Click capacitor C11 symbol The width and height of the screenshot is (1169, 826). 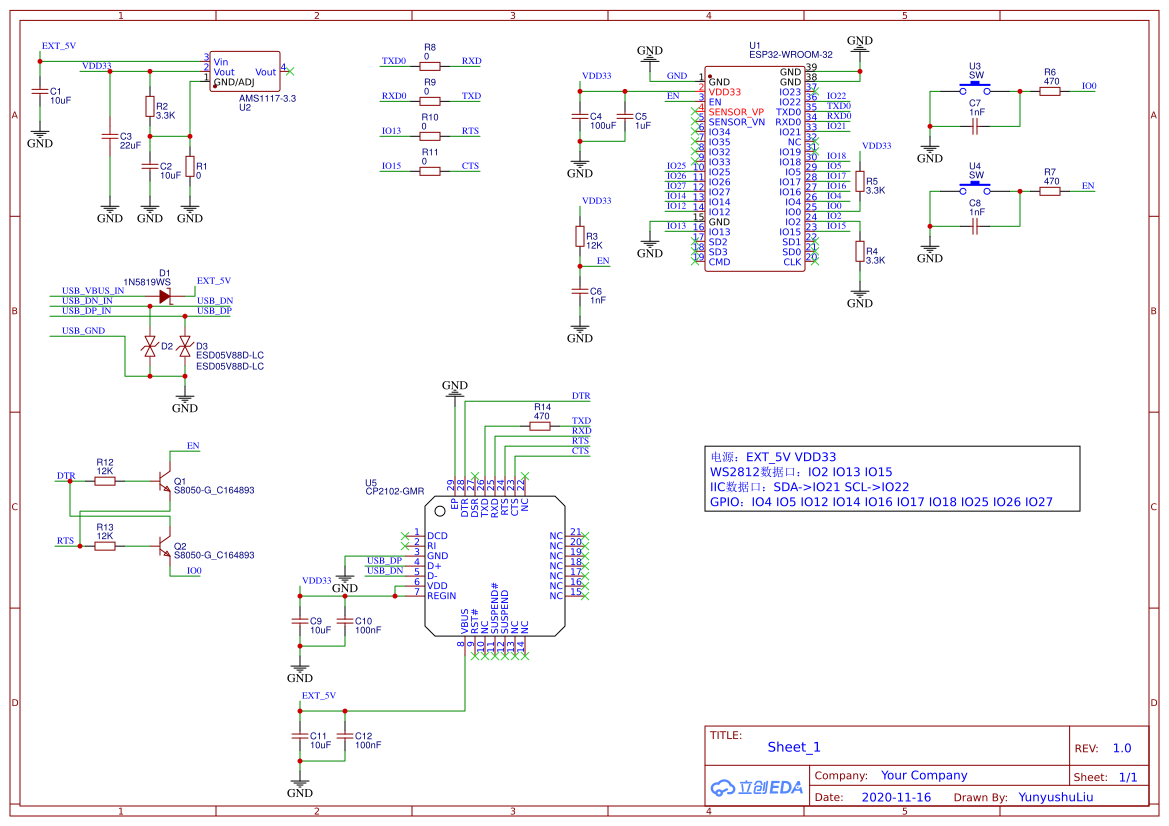click(x=300, y=736)
